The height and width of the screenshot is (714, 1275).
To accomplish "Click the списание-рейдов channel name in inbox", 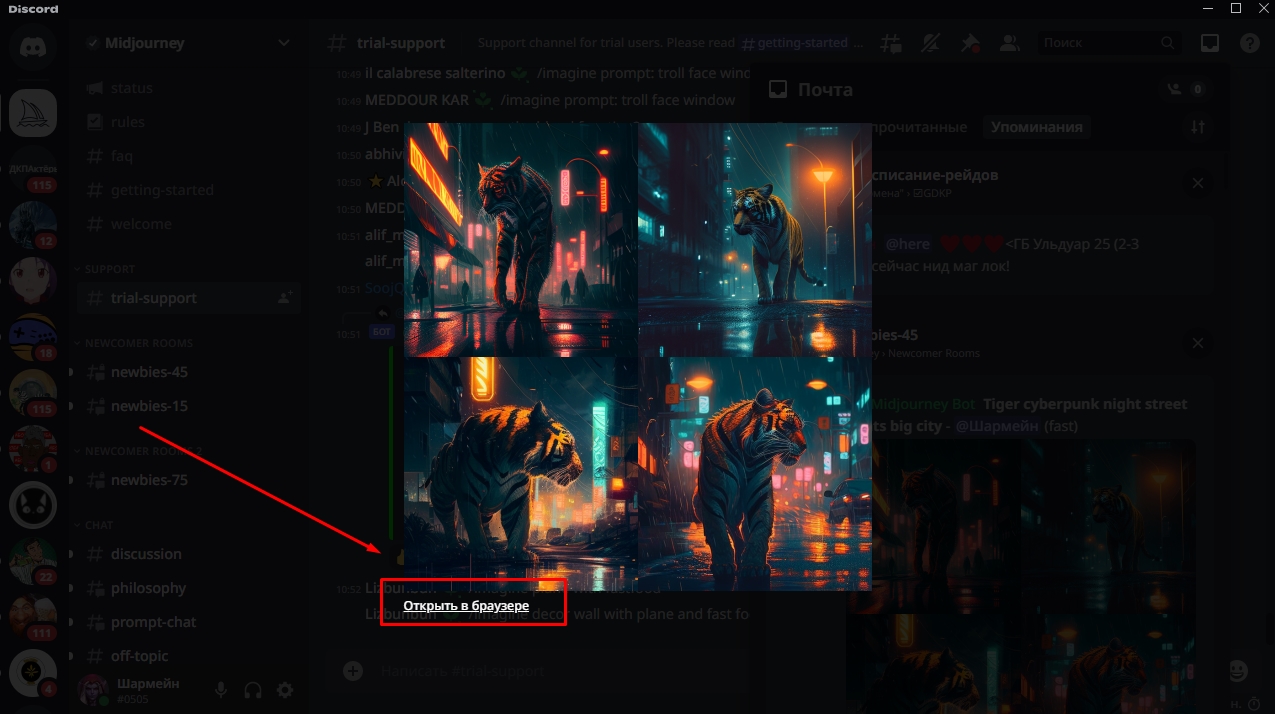I will pos(935,175).
